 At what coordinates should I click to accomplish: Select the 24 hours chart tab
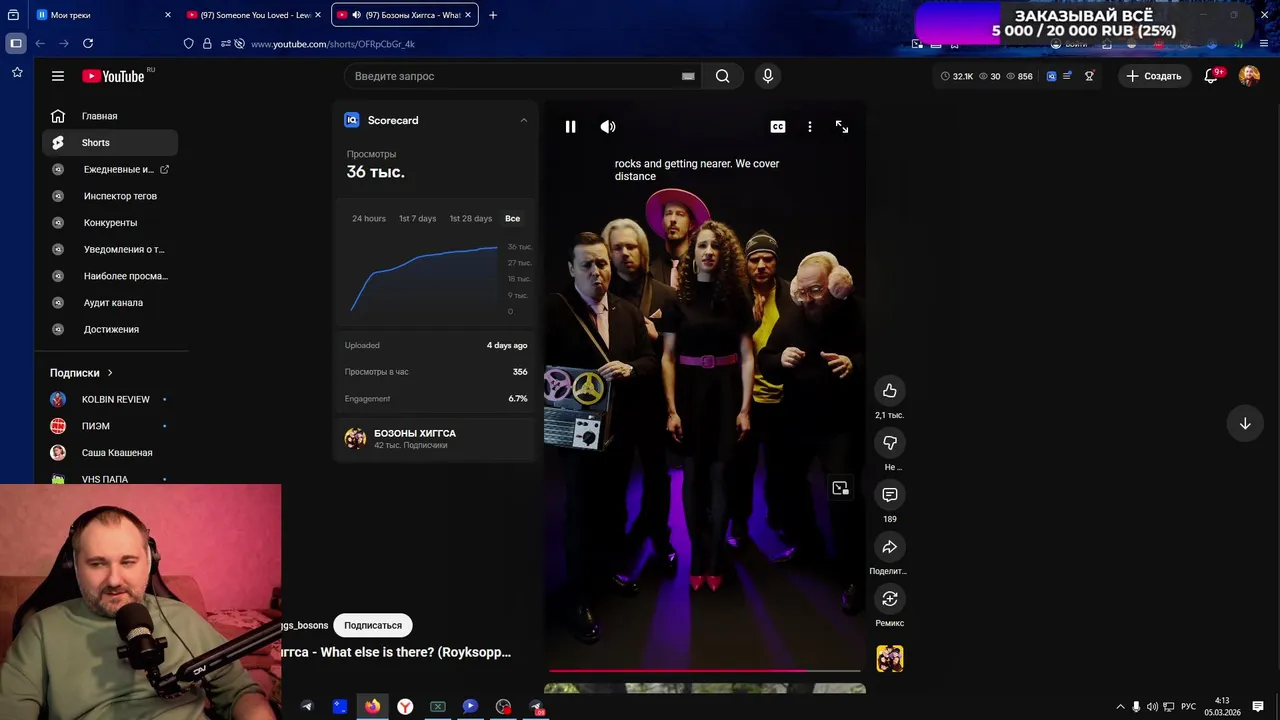(x=369, y=218)
